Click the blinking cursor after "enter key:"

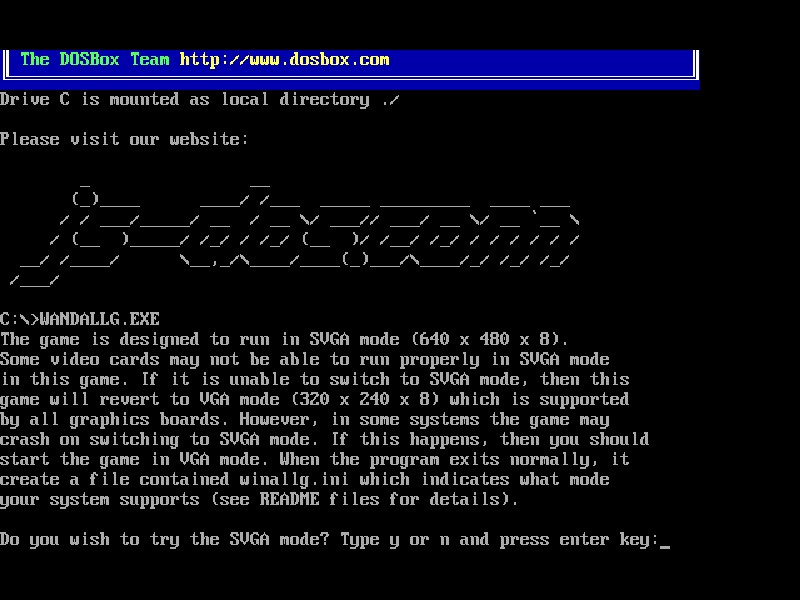click(x=665, y=541)
